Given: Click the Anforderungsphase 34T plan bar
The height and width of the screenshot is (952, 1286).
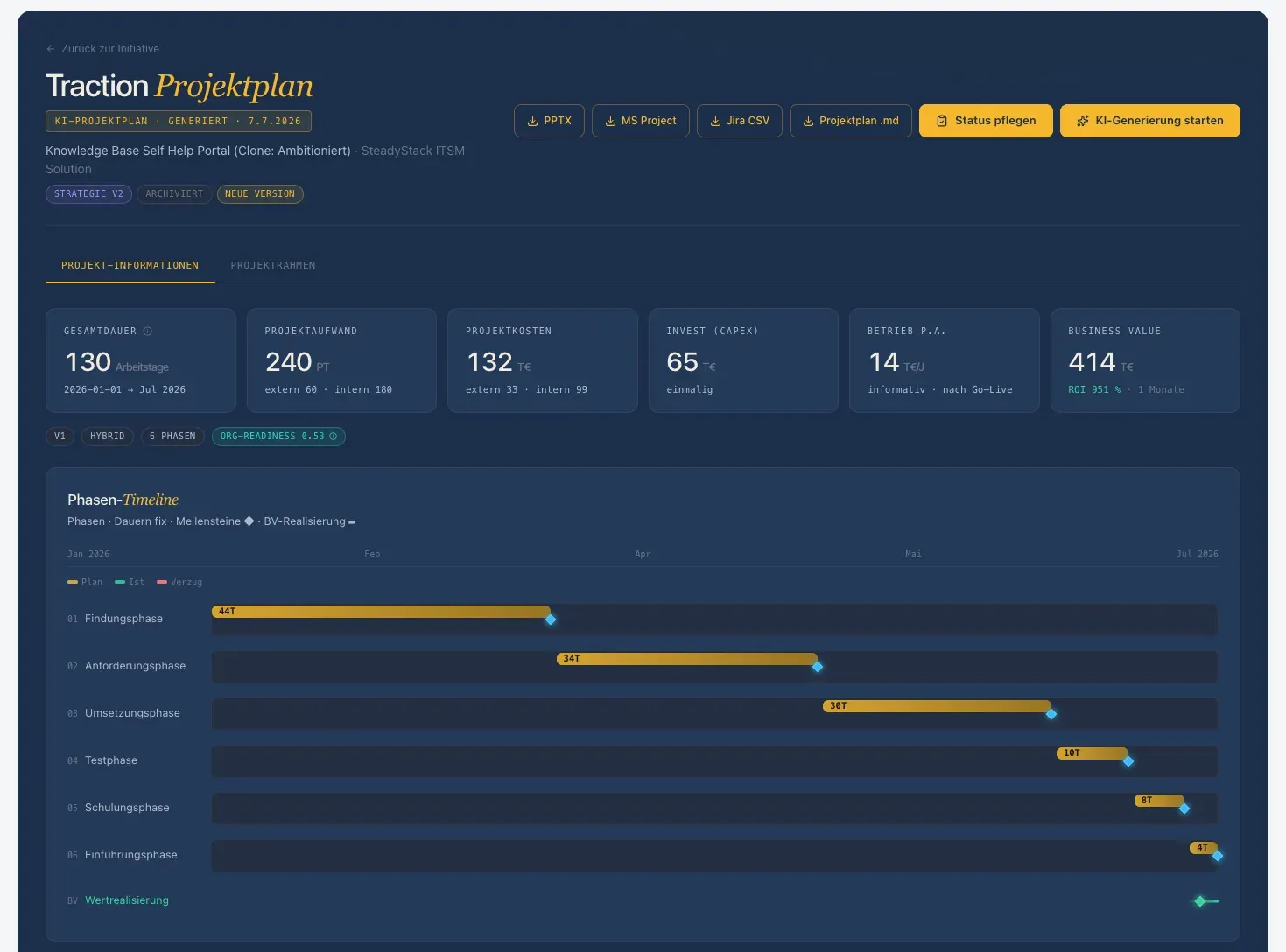Looking at the screenshot, I should pos(687,659).
